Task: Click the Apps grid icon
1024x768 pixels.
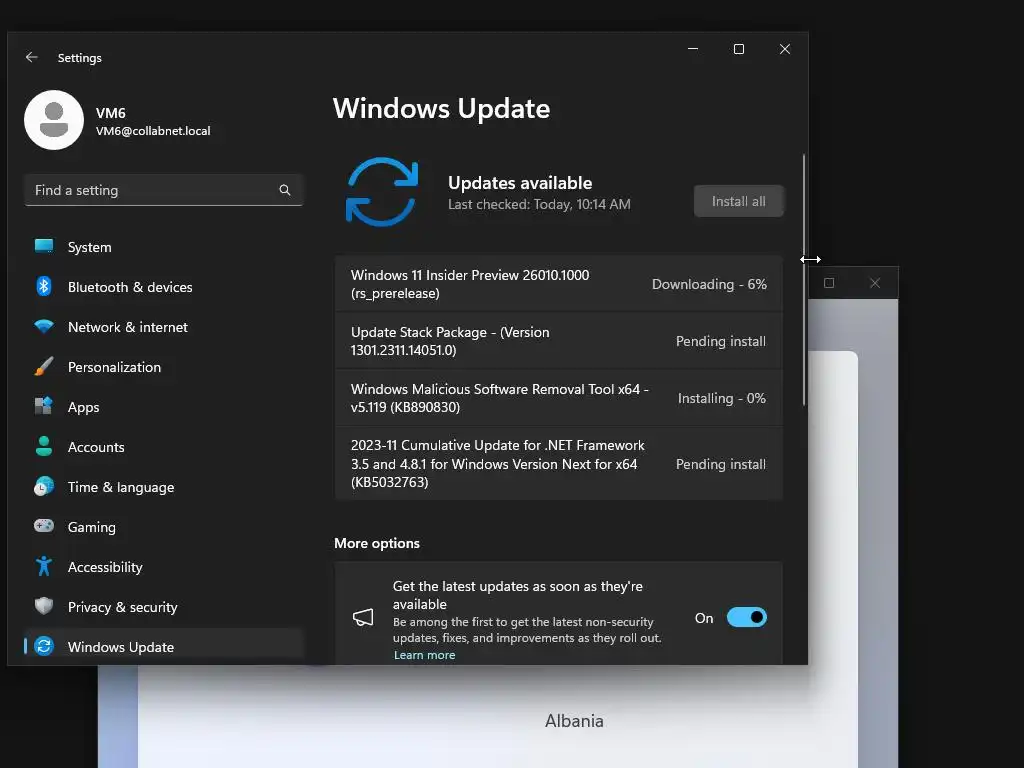Action: click(x=44, y=406)
